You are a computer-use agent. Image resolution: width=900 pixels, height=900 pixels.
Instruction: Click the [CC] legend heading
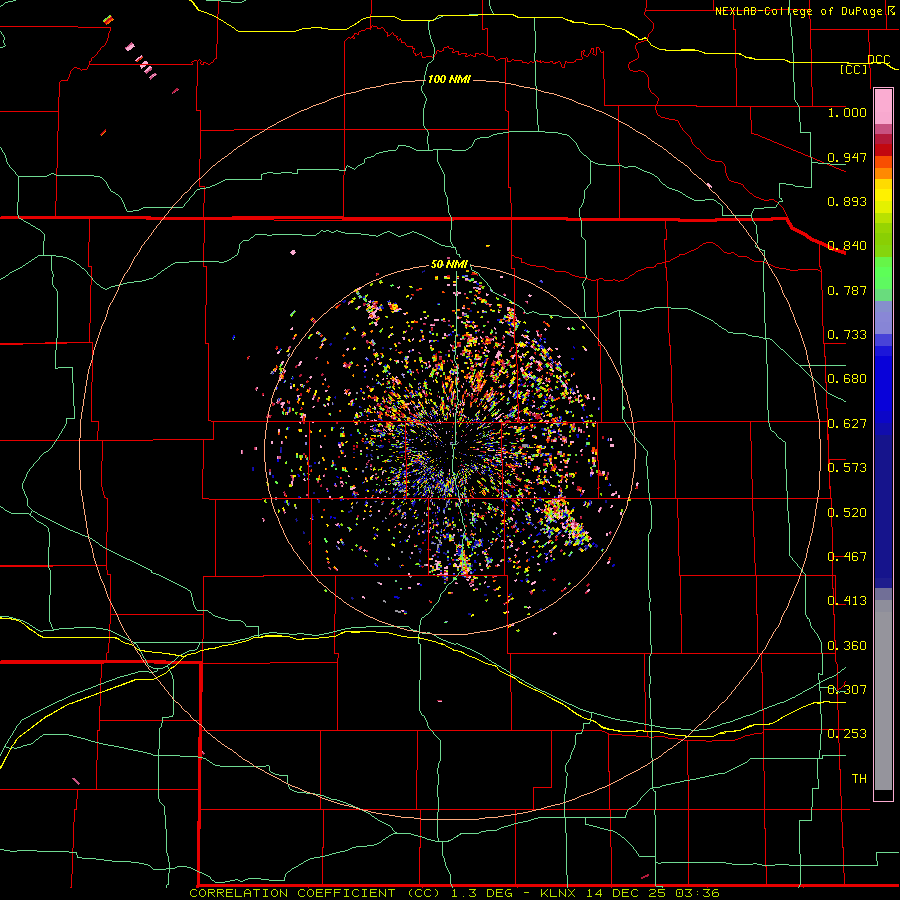853,69
